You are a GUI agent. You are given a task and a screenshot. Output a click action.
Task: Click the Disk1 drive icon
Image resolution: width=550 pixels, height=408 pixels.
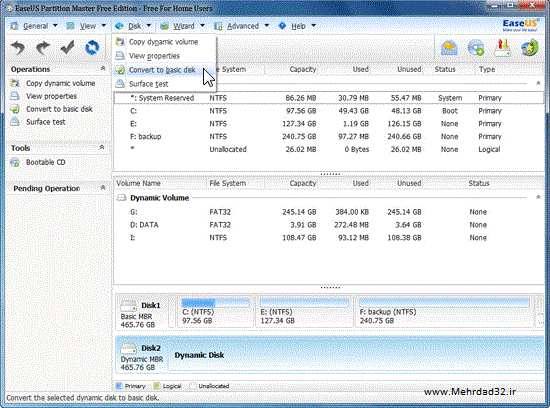(128, 306)
